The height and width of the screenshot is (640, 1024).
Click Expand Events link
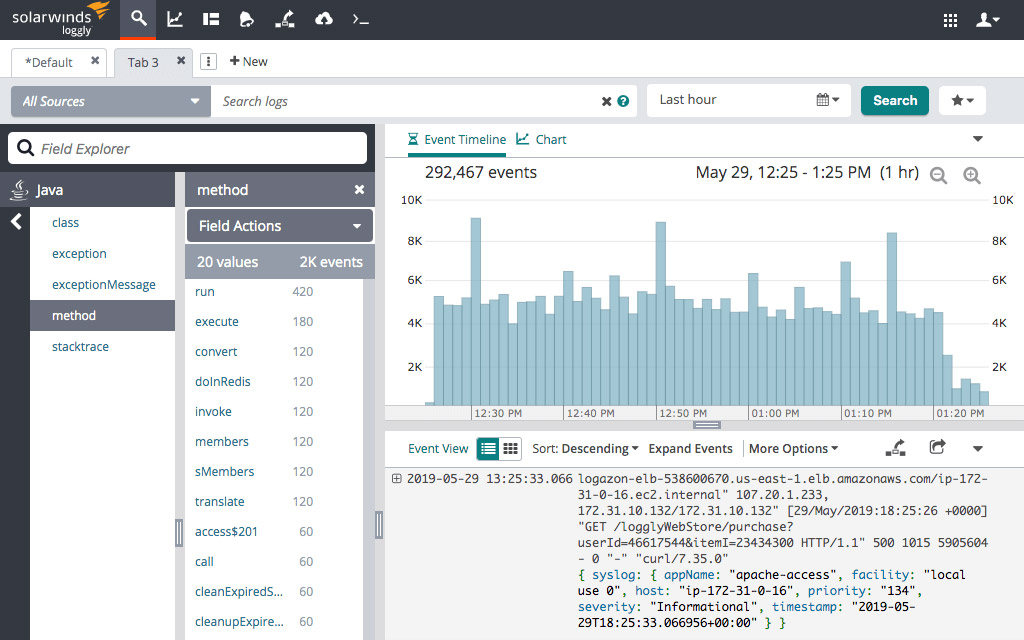(x=690, y=449)
